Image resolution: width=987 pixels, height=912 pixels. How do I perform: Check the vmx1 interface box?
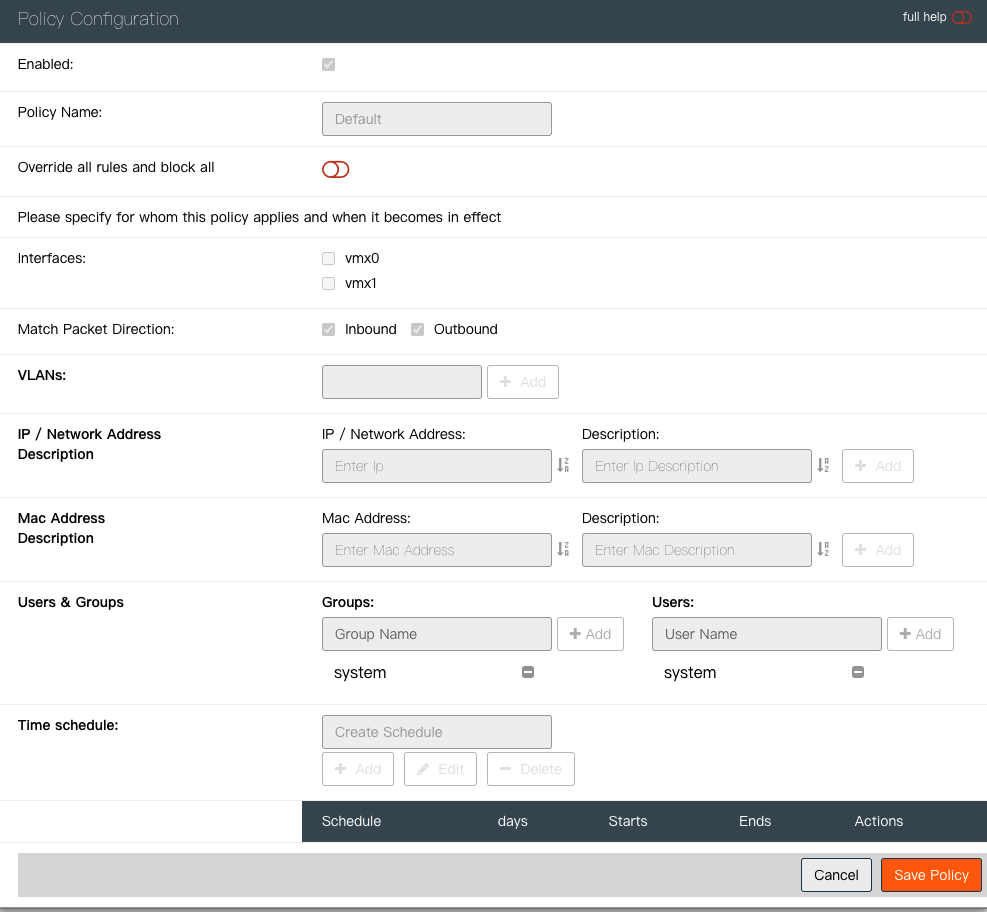328,283
